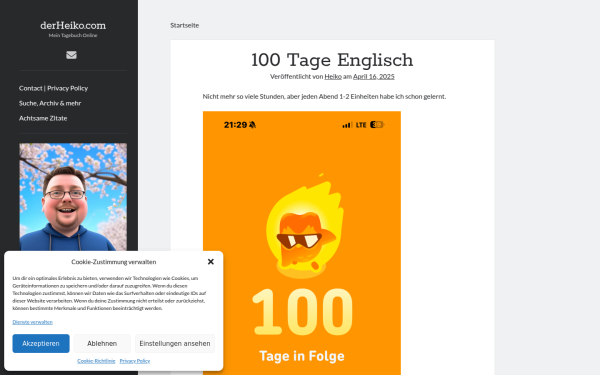The width and height of the screenshot is (600, 375).
Task: Navigate to Startseite breadcrumb
Action: (x=185, y=25)
